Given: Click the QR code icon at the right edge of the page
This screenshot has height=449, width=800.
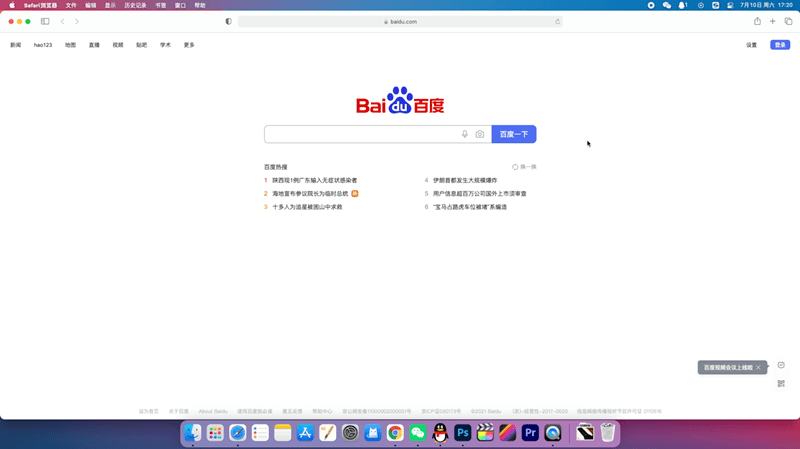Looking at the screenshot, I should 781,383.
